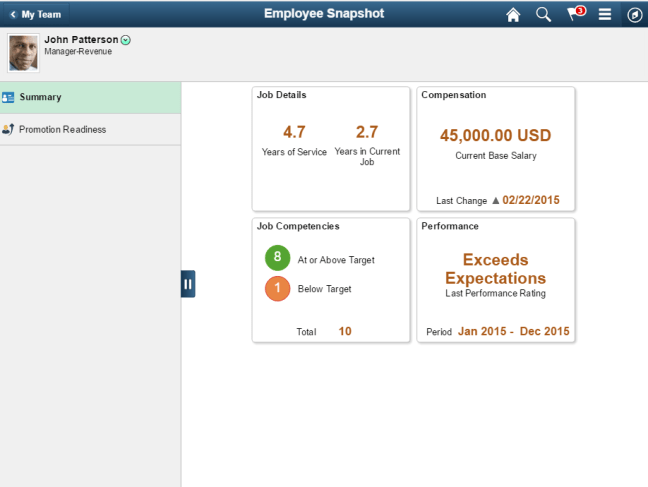The width and height of the screenshot is (648, 487).
Task: Click the Exceeds Expectations performance rating
Action: tap(495, 269)
